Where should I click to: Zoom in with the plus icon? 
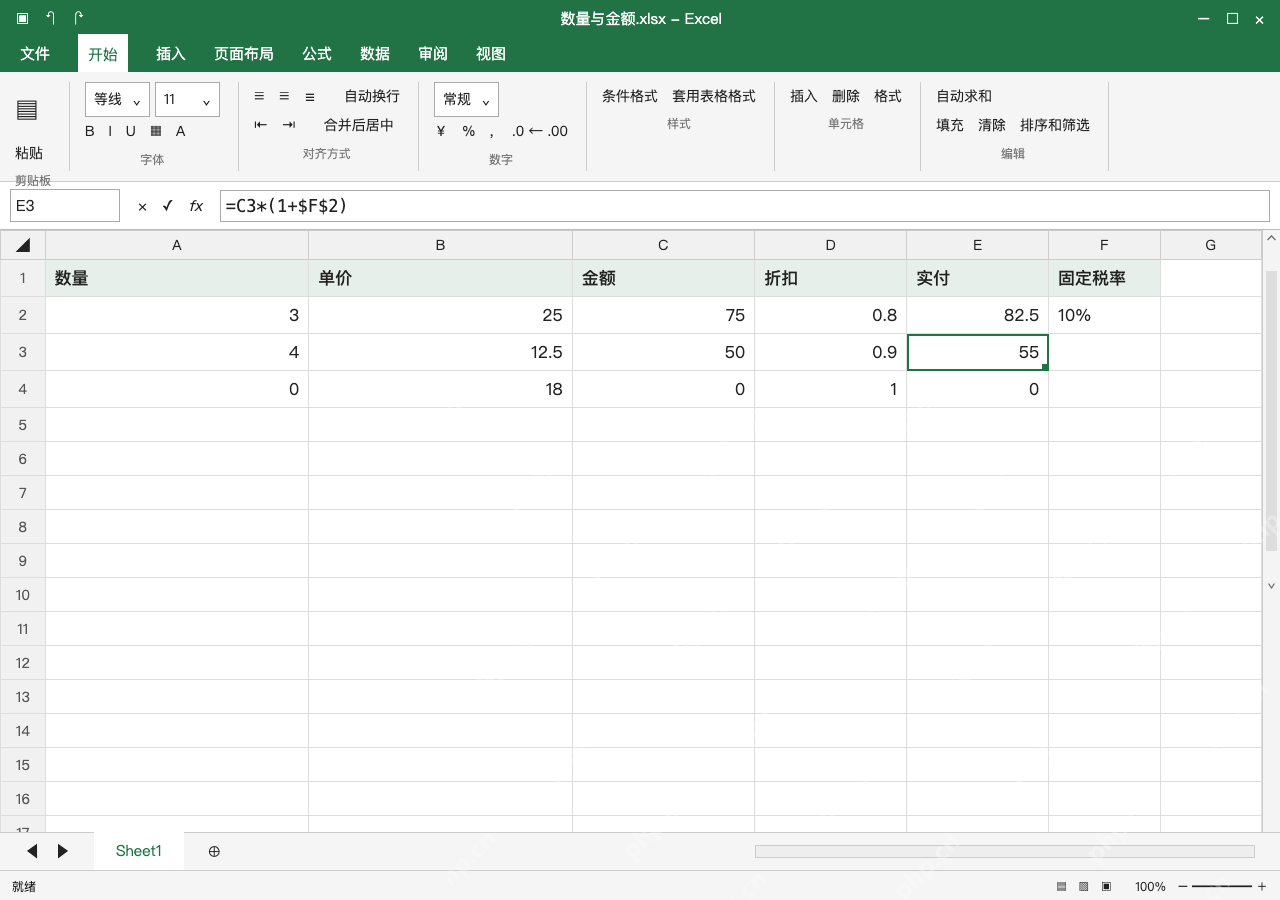tap(1262, 886)
